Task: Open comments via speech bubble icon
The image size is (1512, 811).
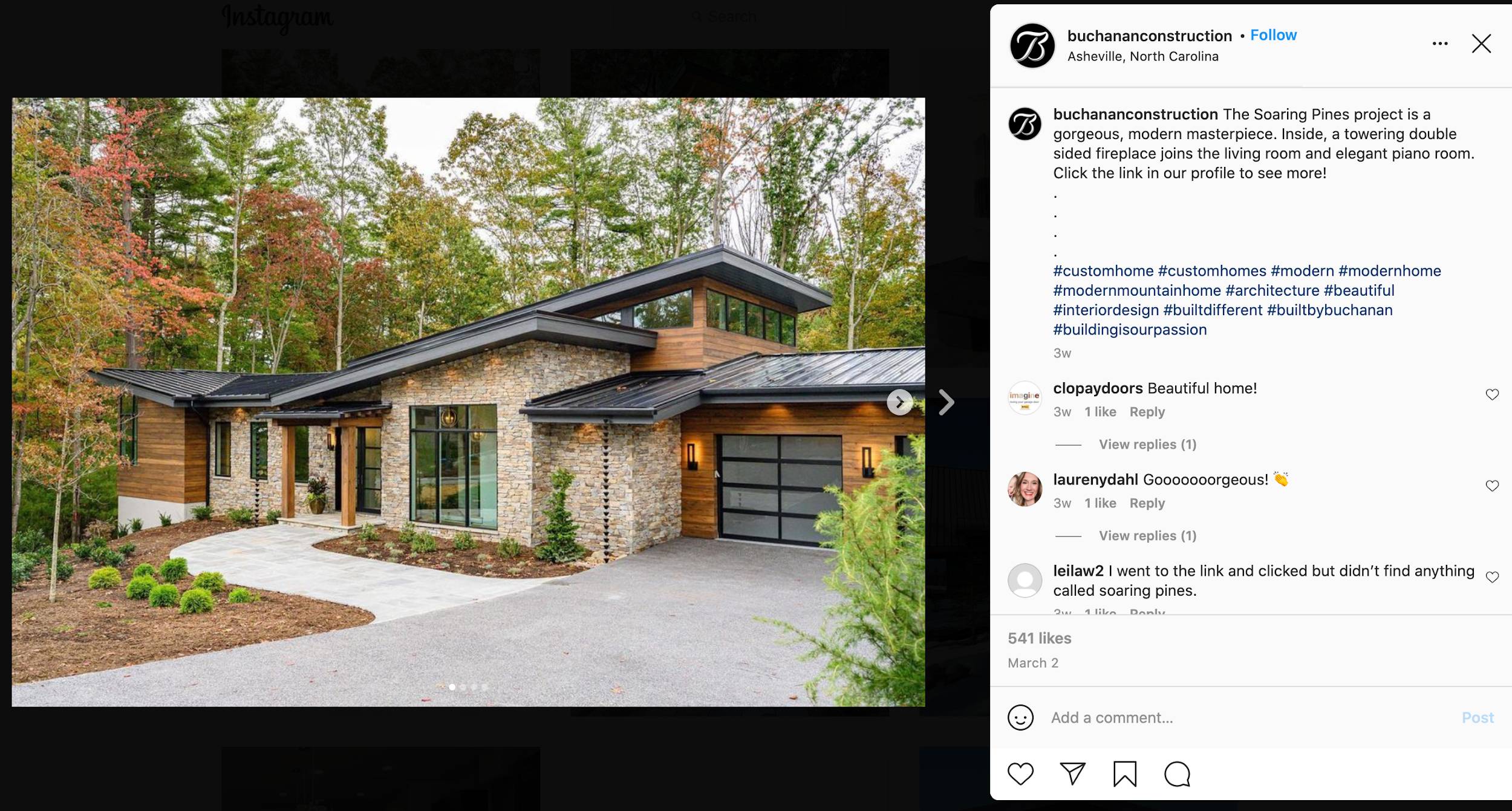Action: pos(1177,774)
